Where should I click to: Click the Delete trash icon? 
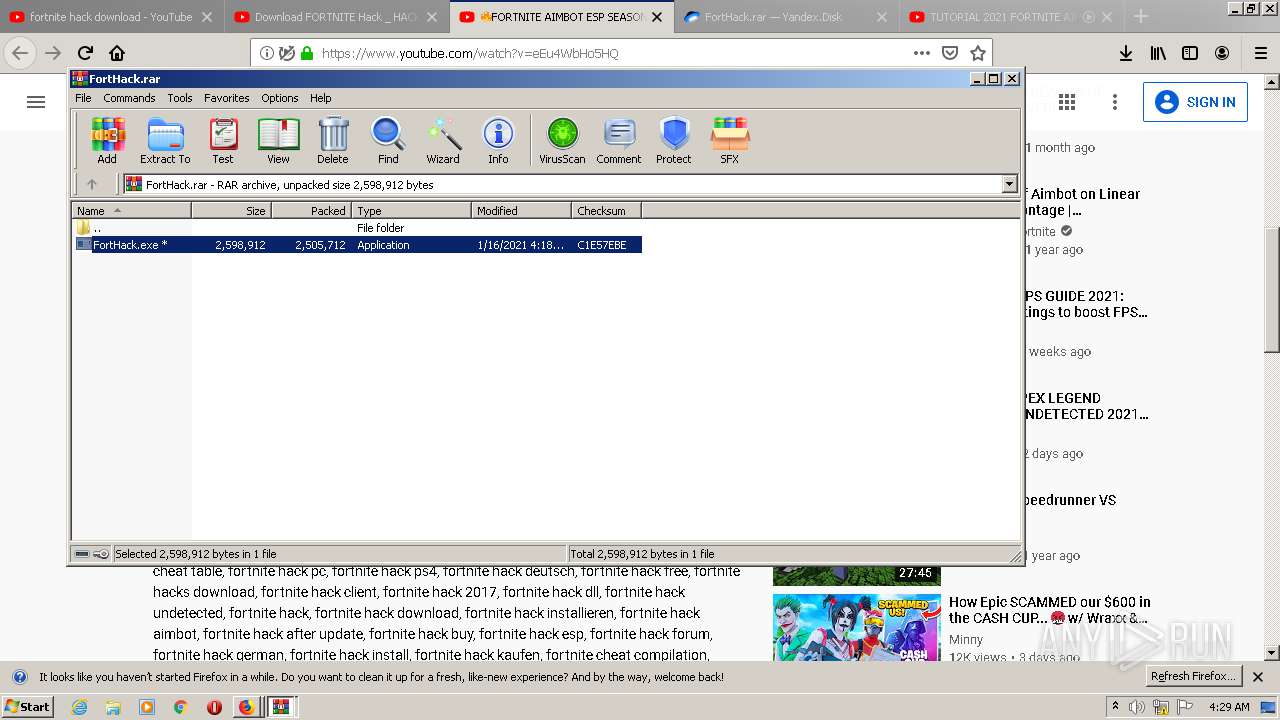333,140
